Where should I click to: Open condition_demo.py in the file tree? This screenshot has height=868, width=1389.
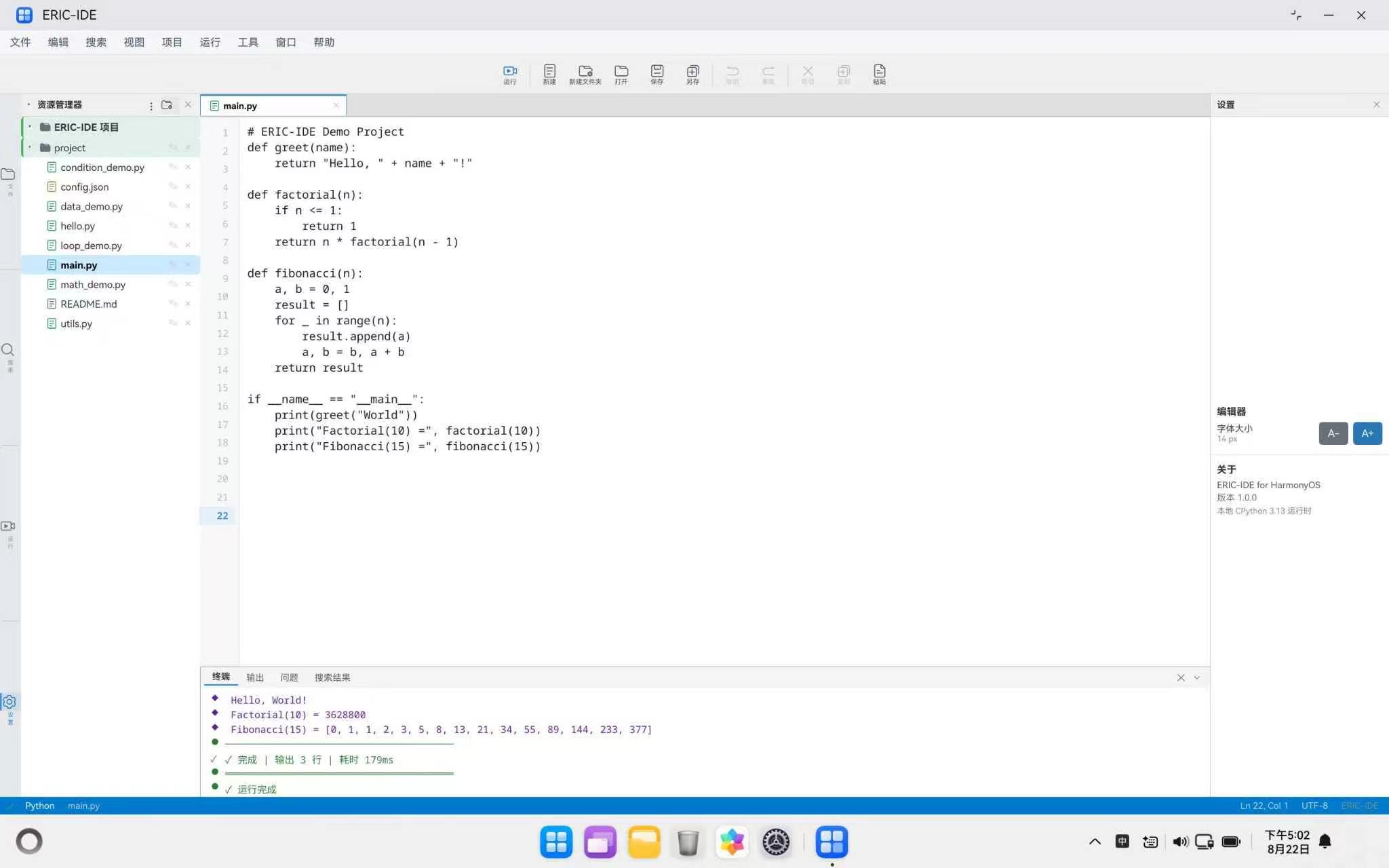pos(102,167)
